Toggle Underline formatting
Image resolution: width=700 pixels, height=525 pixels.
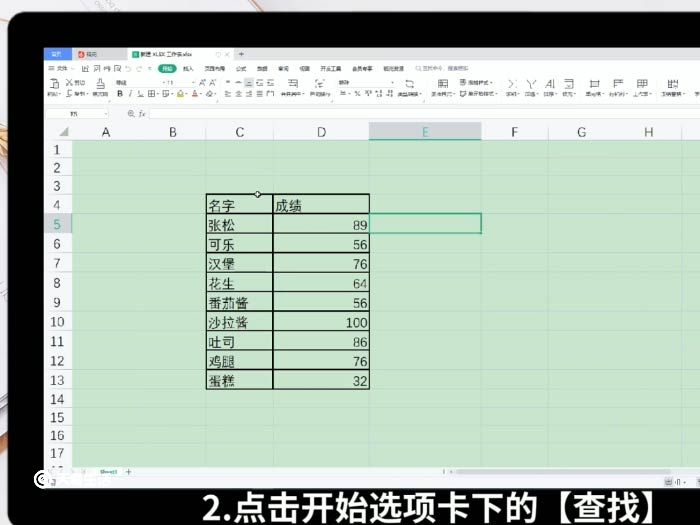(x=140, y=94)
